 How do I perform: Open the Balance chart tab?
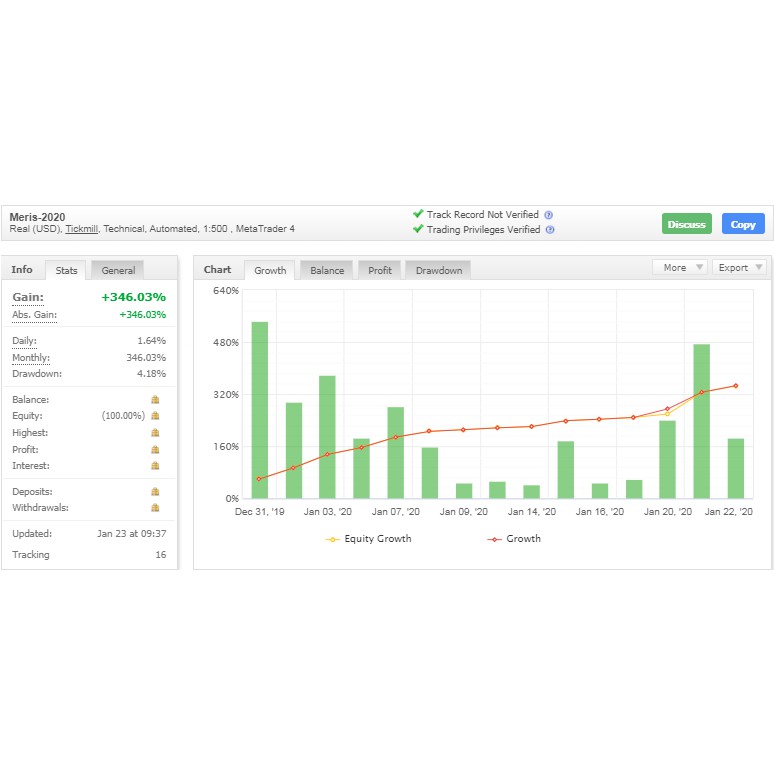(x=327, y=271)
